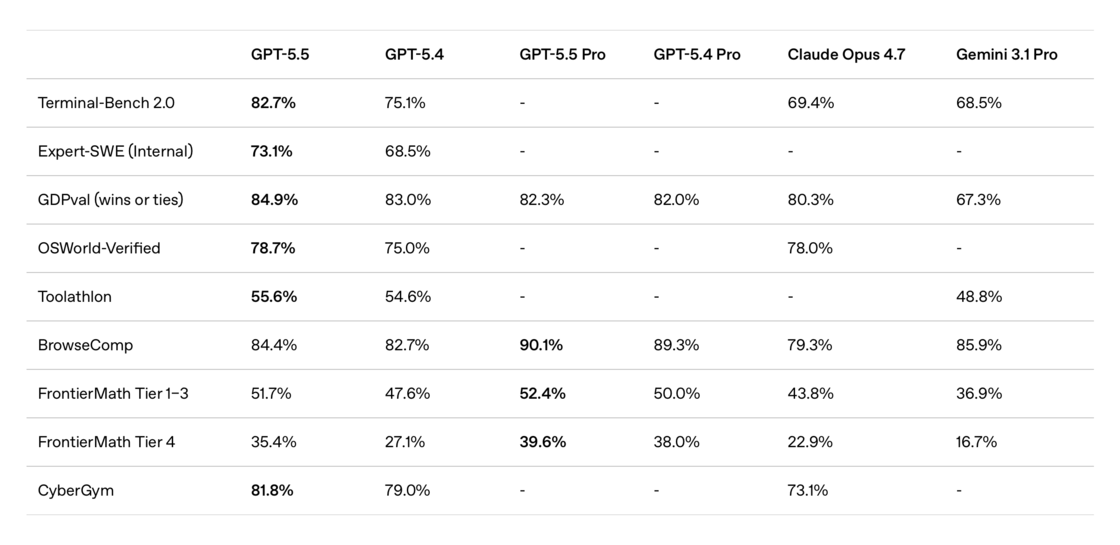Click the GPT-5.5 column header
Viewport: 1120px width, 545px height.
(280, 54)
